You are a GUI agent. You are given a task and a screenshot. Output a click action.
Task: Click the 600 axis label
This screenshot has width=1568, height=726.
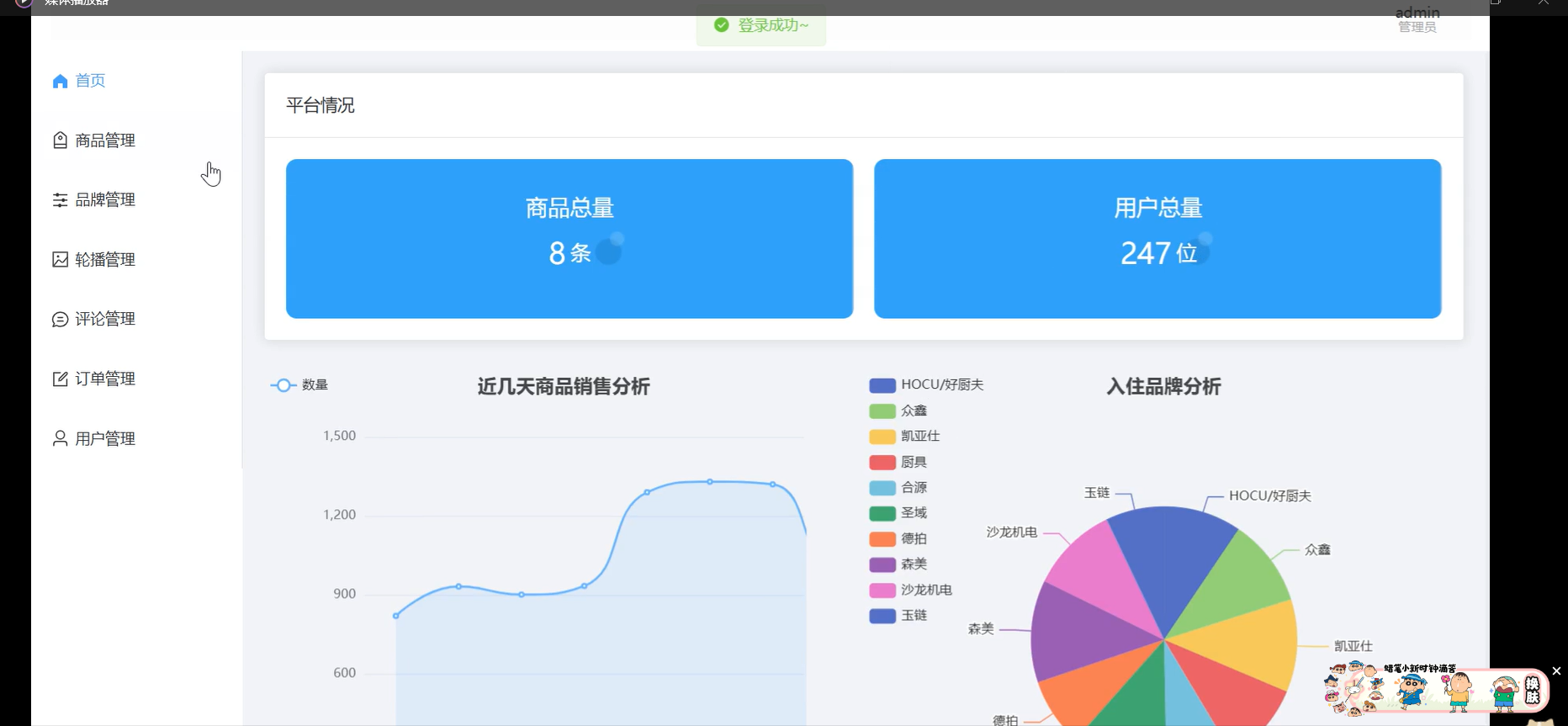coord(344,673)
